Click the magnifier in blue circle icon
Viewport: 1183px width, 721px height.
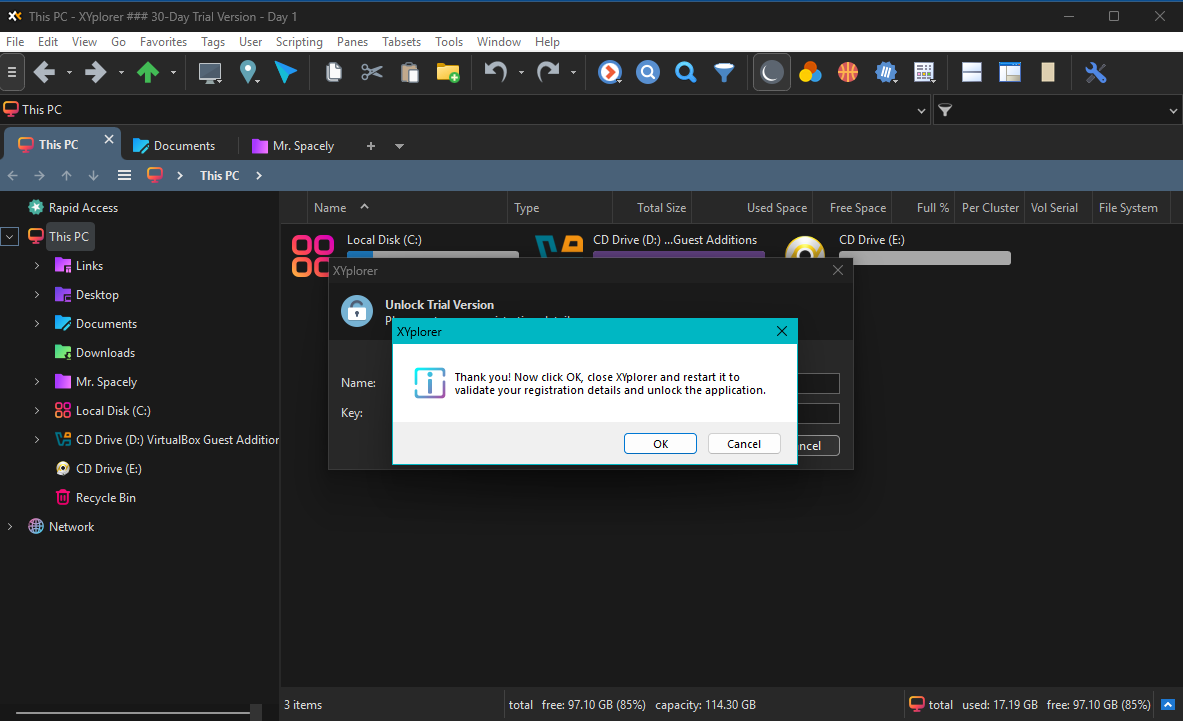tap(647, 72)
